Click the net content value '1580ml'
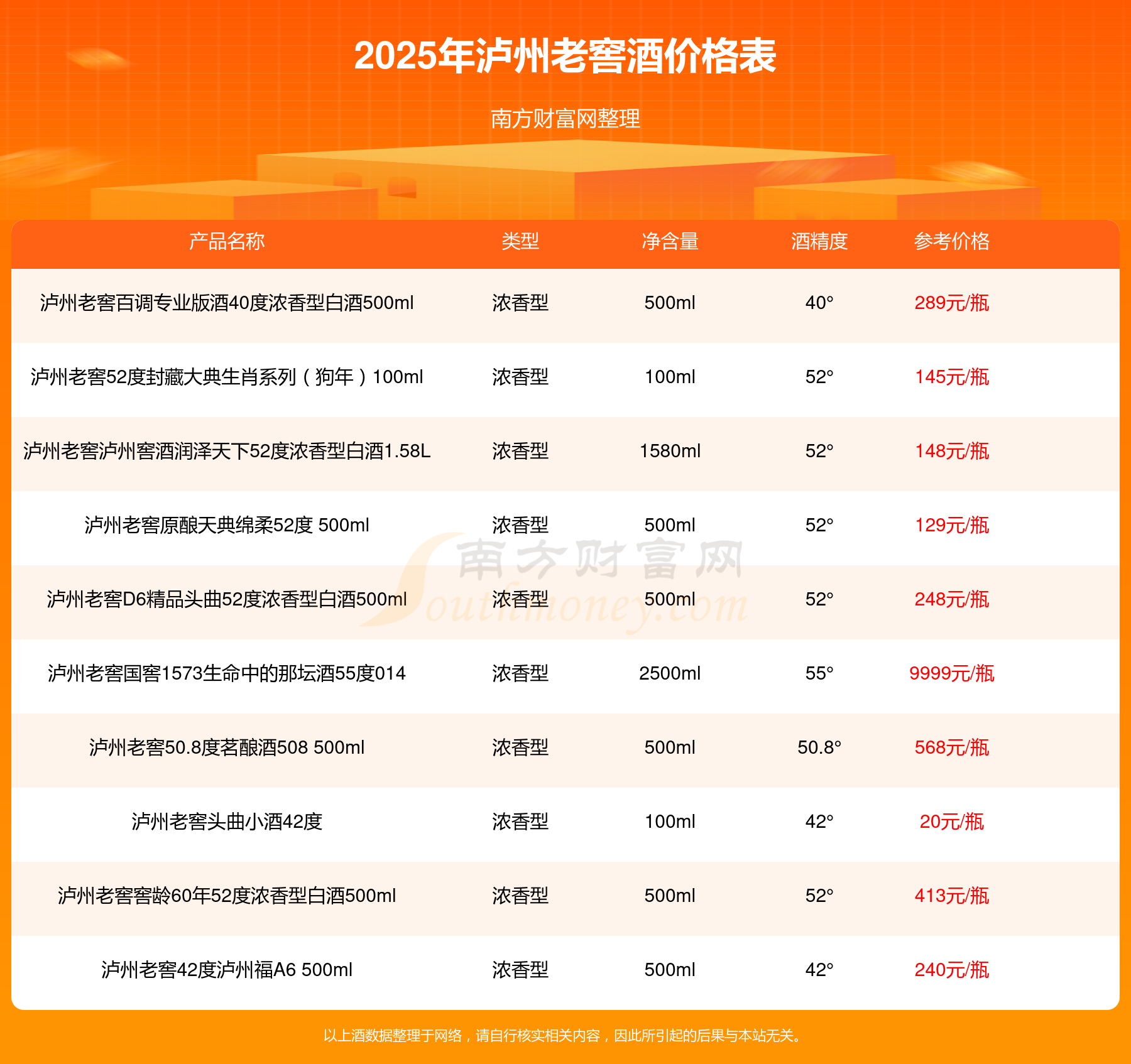Image resolution: width=1131 pixels, height=1064 pixels. 670,451
